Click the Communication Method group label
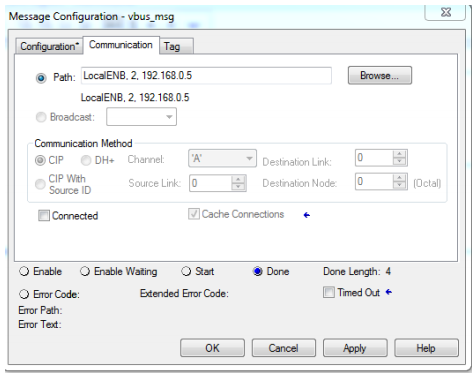472x378 pixels. (83, 143)
